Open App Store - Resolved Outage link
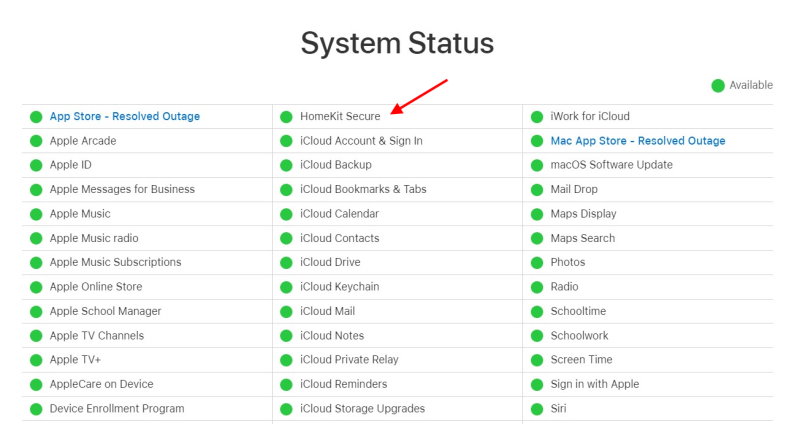800x424 pixels. point(124,116)
